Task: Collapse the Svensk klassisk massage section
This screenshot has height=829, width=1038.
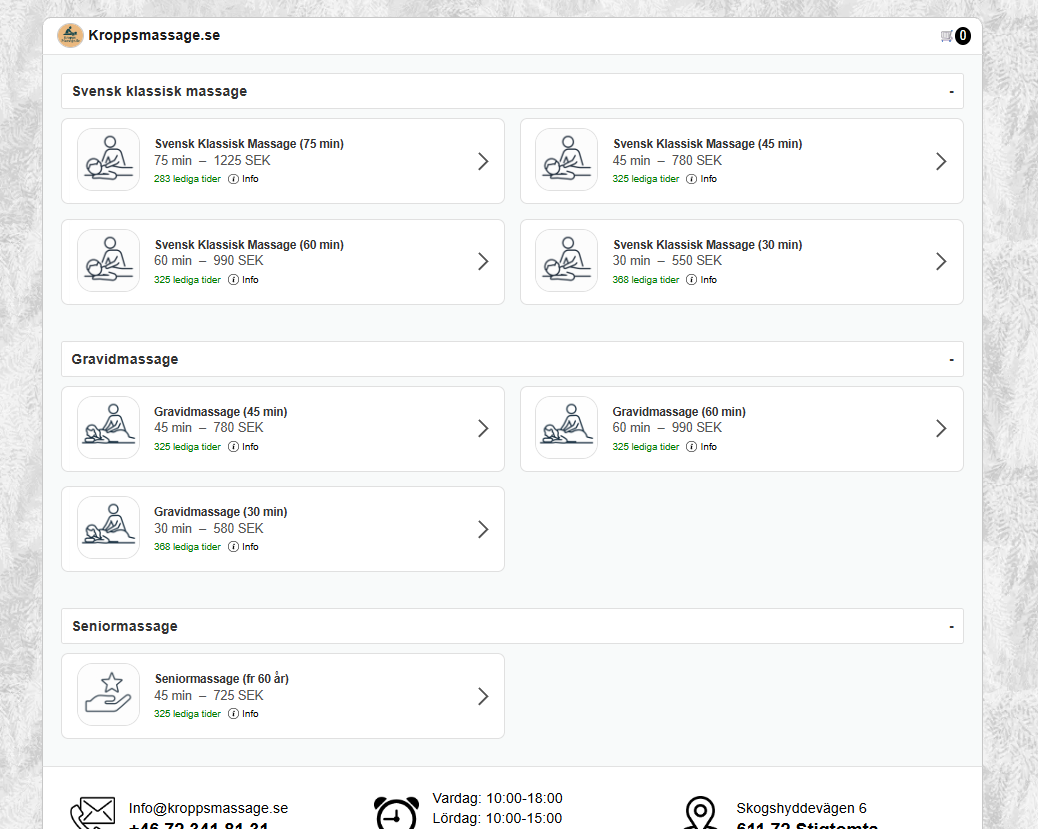Action: coord(950,90)
